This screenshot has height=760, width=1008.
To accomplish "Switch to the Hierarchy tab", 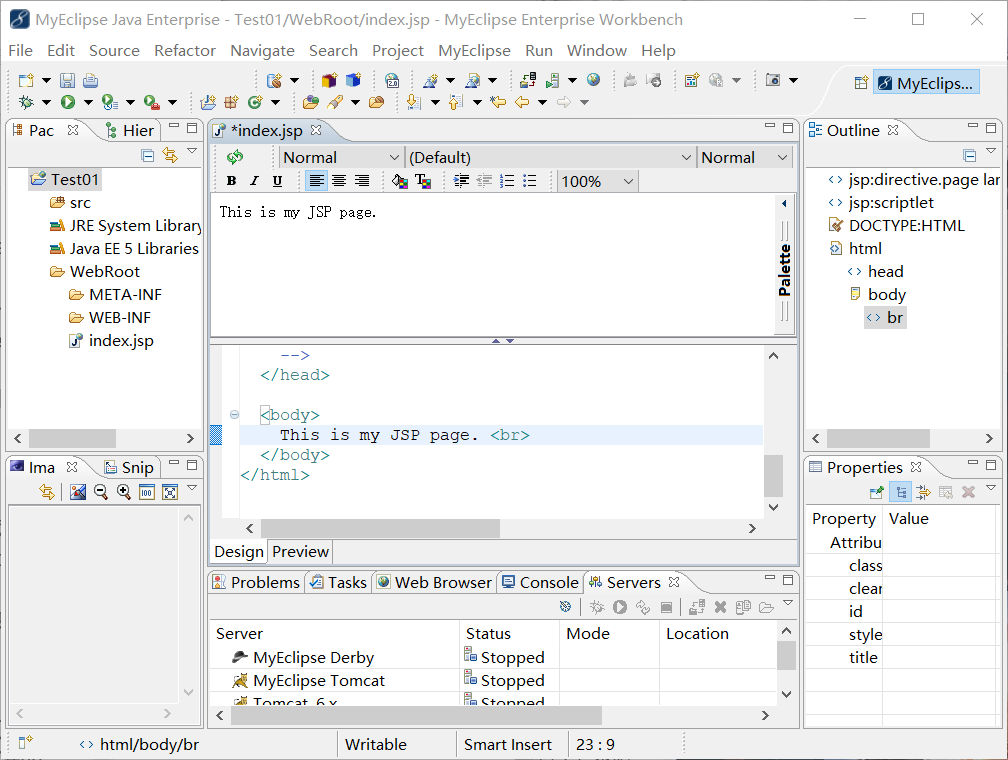I will tap(130, 131).
